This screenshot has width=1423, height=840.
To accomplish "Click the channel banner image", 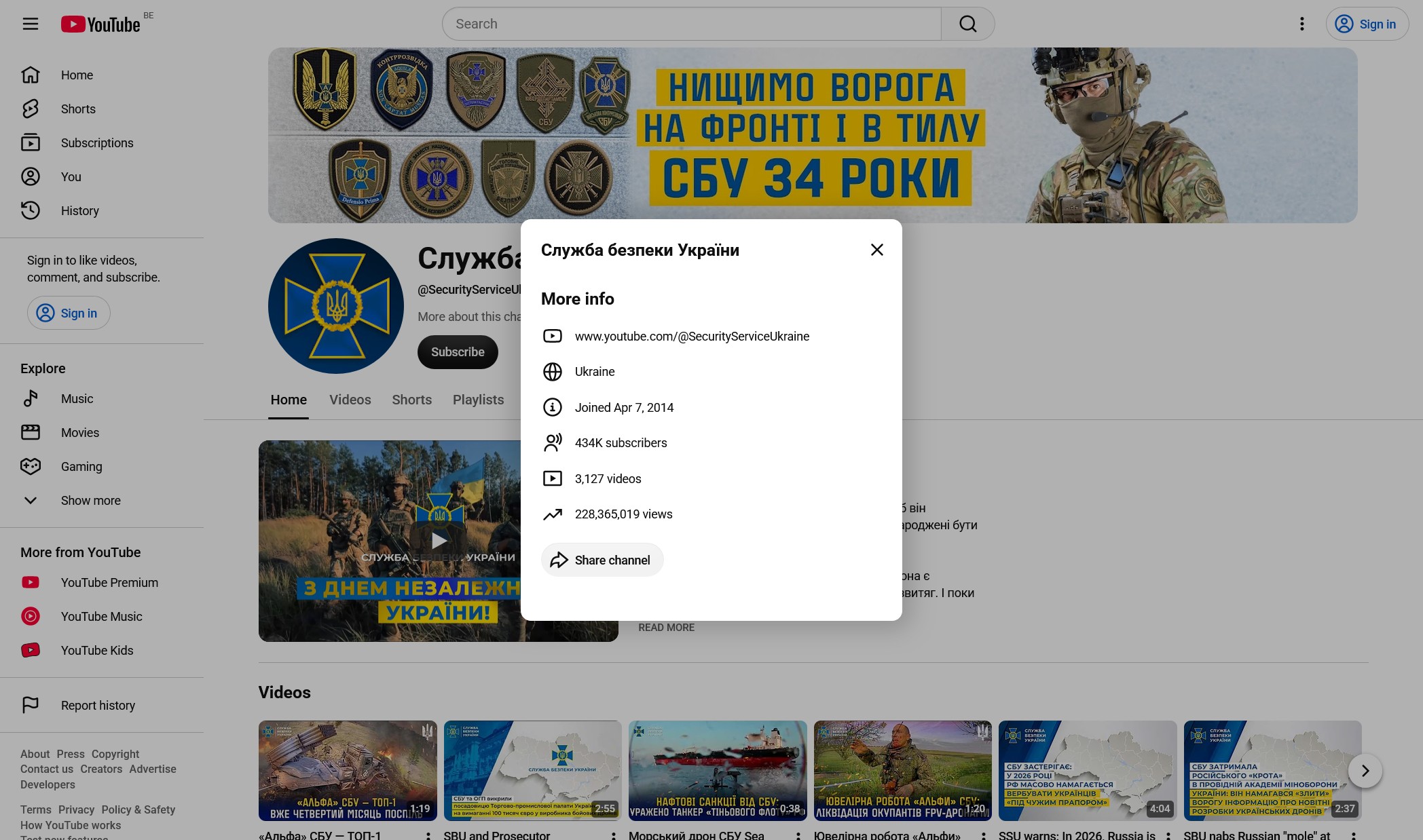I will click(813, 135).
